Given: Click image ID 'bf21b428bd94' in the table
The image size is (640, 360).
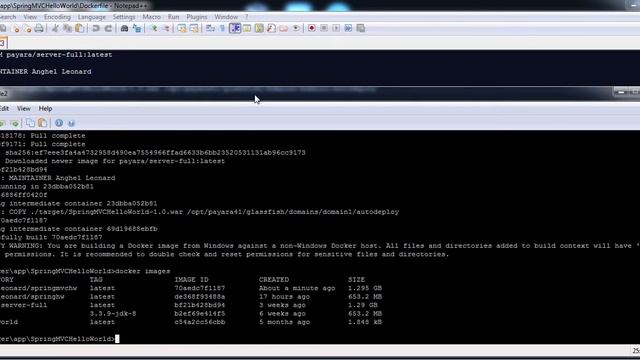Looking at the screenshot, I should pos(200,305).
